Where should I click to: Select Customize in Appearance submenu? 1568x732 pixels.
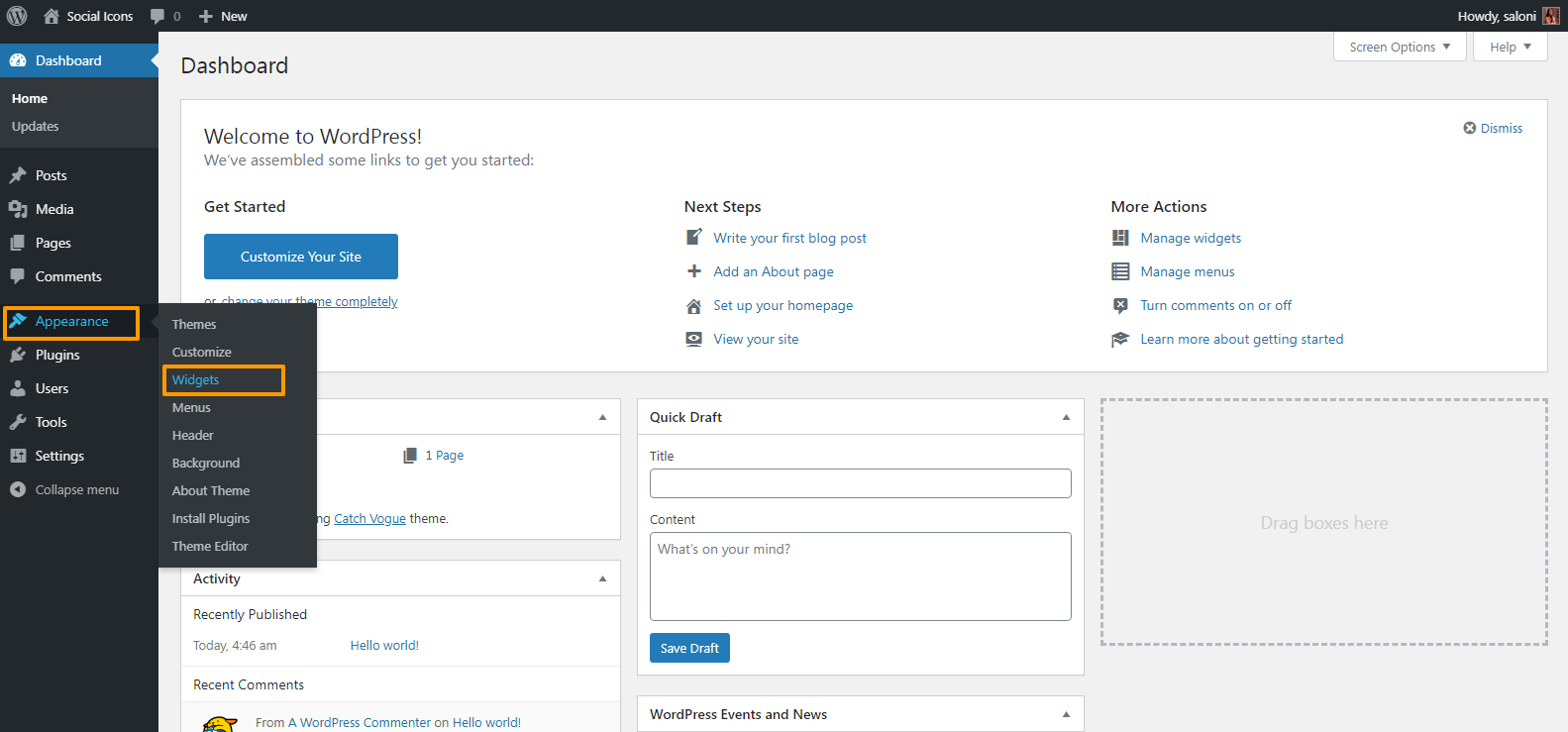pos(202,352)
